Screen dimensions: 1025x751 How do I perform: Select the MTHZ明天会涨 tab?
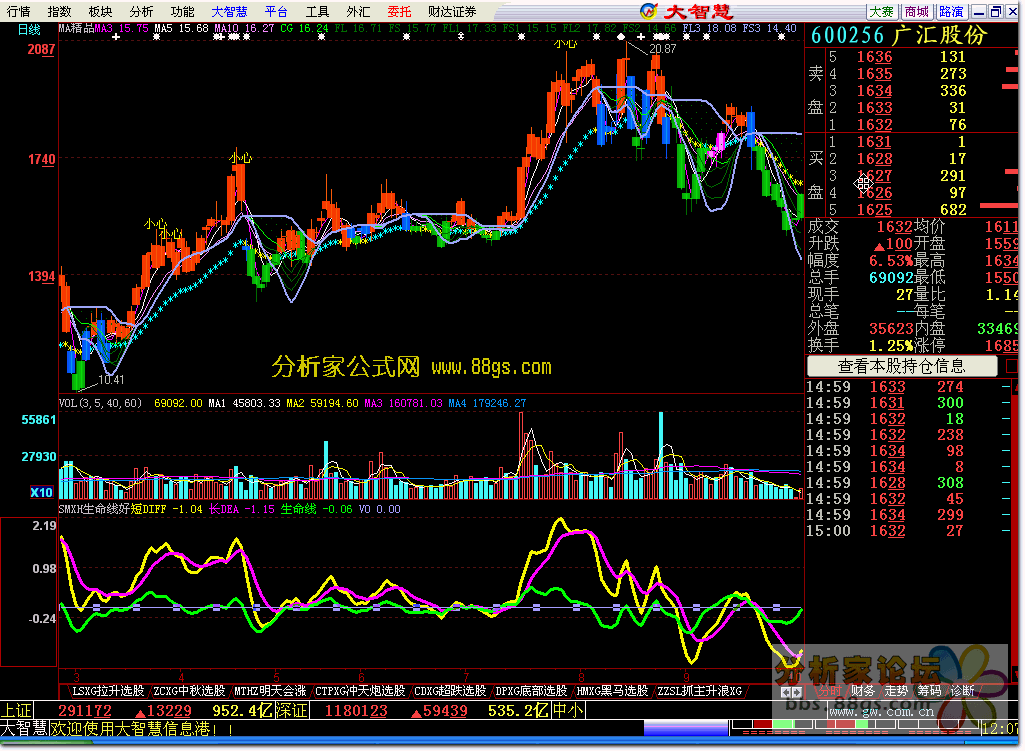(x=270, y=691)
